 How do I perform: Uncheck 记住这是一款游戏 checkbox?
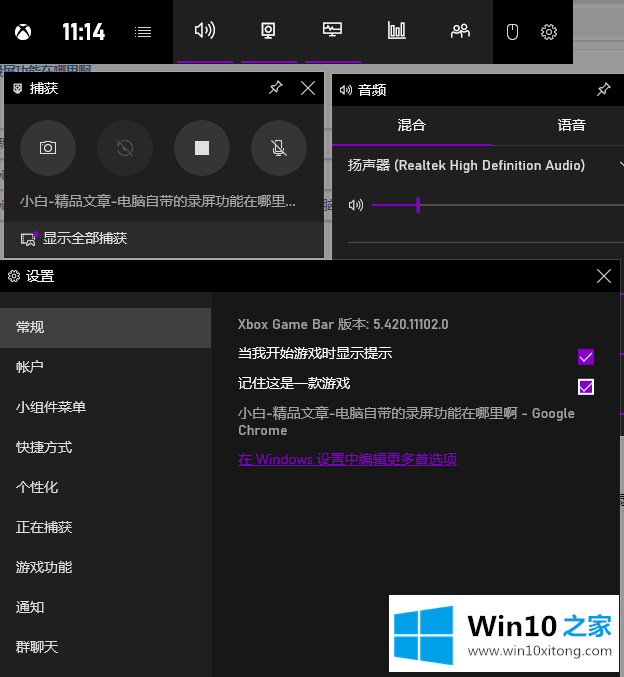(586, 387)
